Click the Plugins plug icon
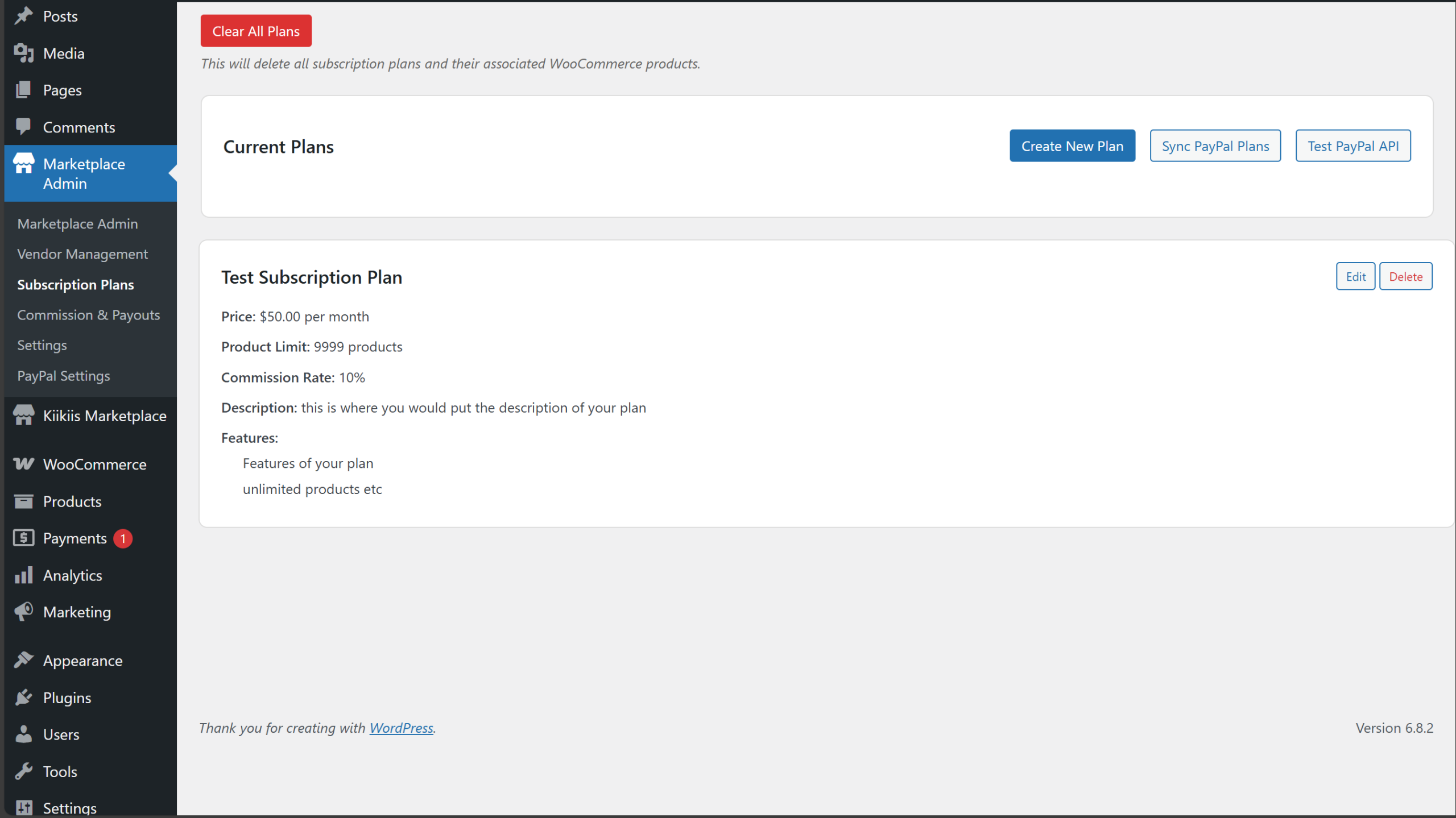This screenshot has height=818, width=1456. (23, 697)
